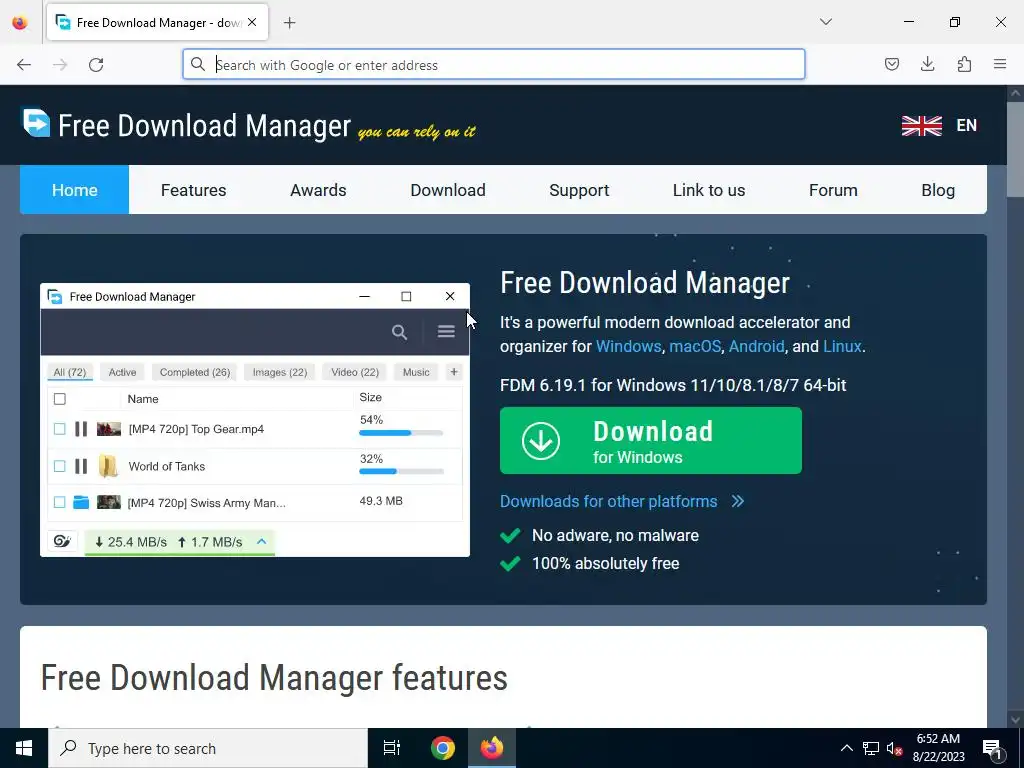
Task: Open Downloads for other platforms link
Action: point(609,502)
